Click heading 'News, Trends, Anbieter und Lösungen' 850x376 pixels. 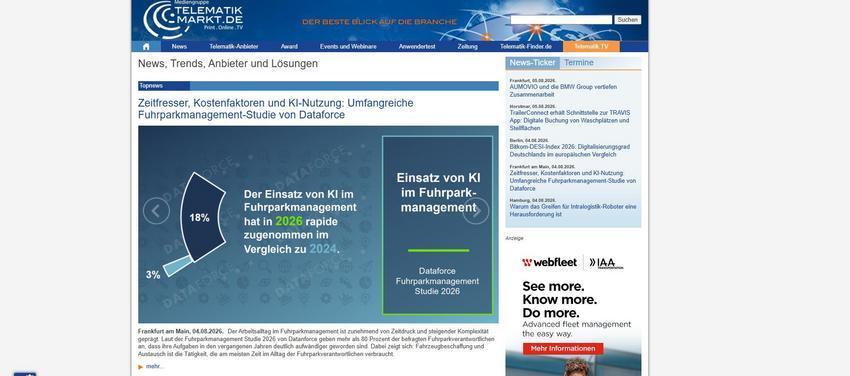[x=228, y=63]
